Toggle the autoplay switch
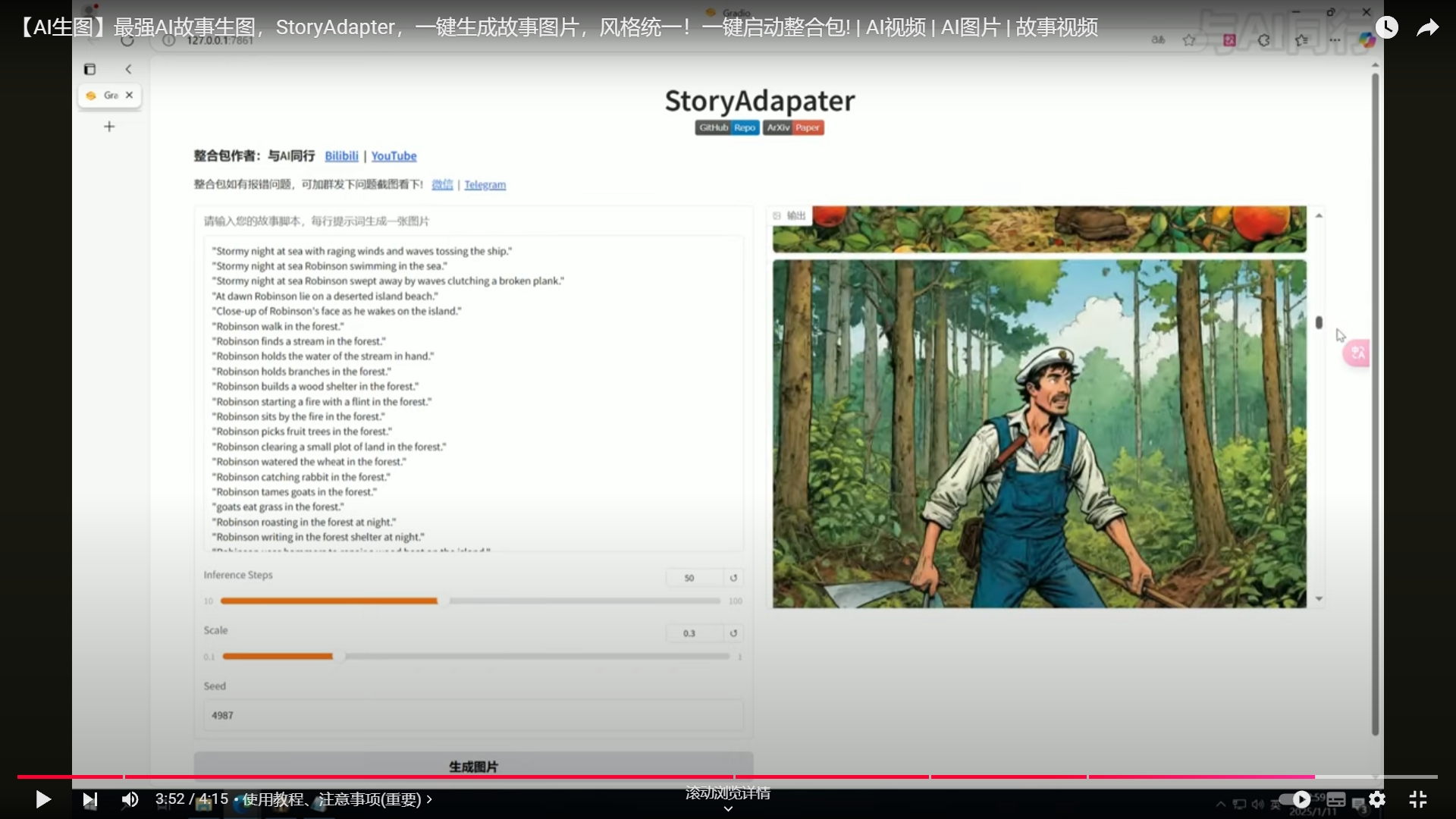1456x819 pixels. (1294, 799)
